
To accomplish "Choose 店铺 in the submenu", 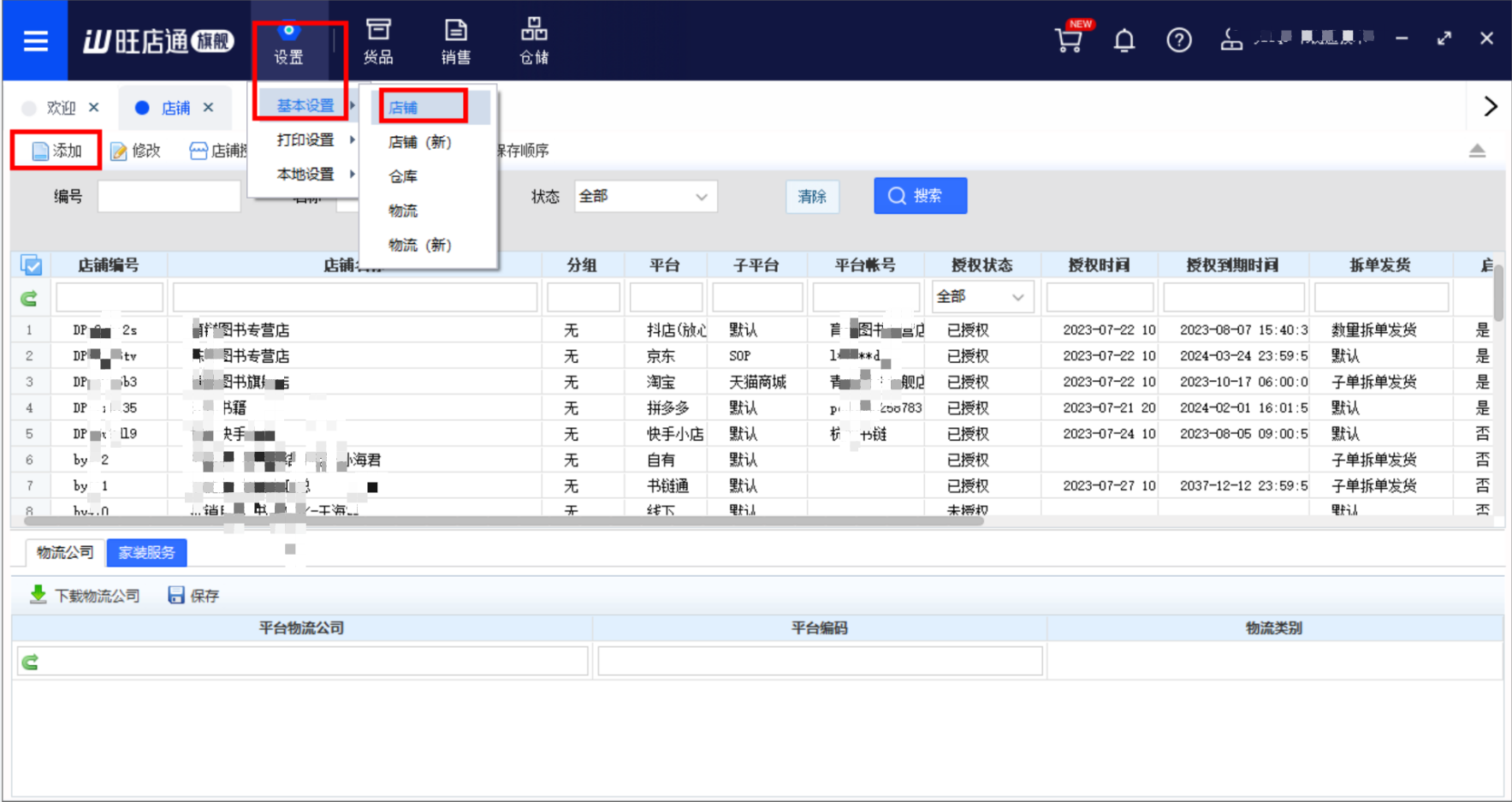I will 430,108.
